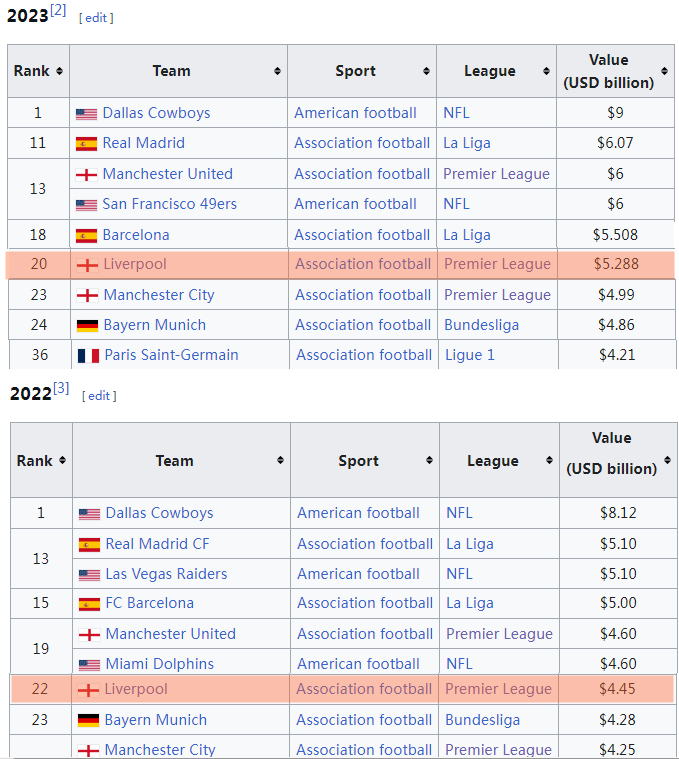Sort the 2023 table by Rank
This screenshot has height=759, width=679.
(x=59, y=71)
